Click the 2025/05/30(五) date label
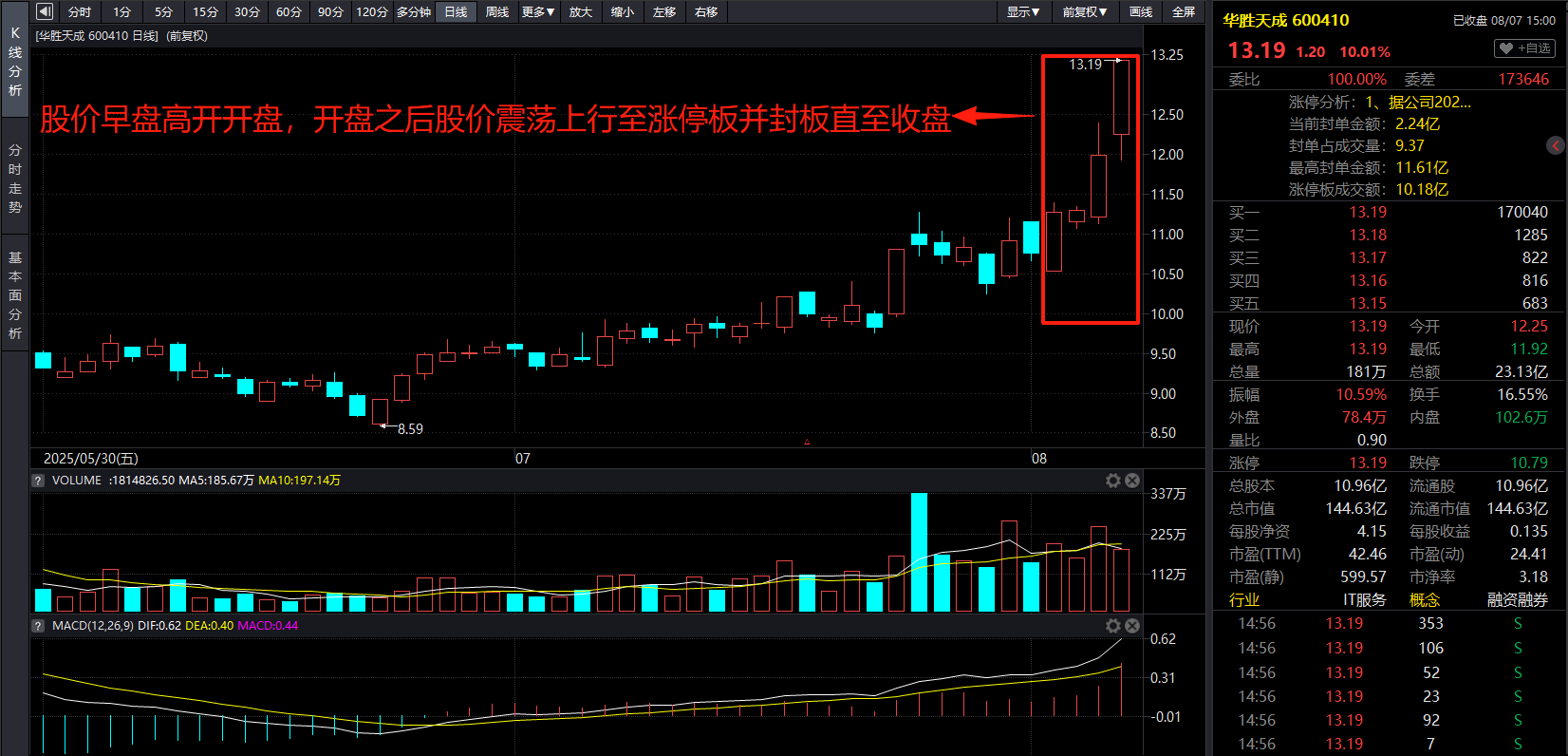Viewport: 1568px width, 756px height. [91, 458]
